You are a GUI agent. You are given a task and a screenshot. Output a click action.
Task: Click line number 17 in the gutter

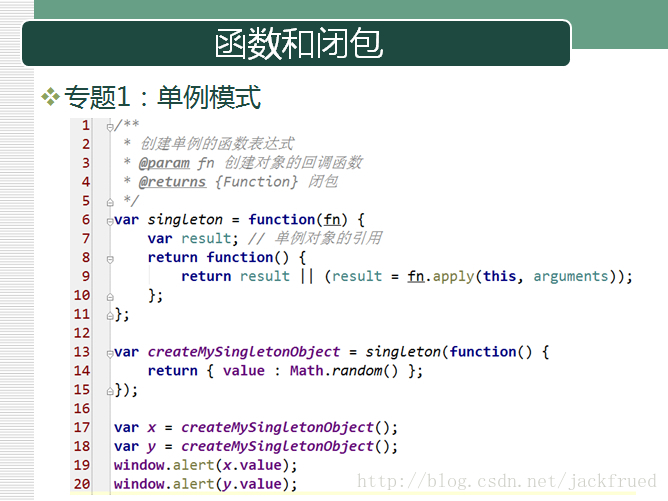click(82, 427)
